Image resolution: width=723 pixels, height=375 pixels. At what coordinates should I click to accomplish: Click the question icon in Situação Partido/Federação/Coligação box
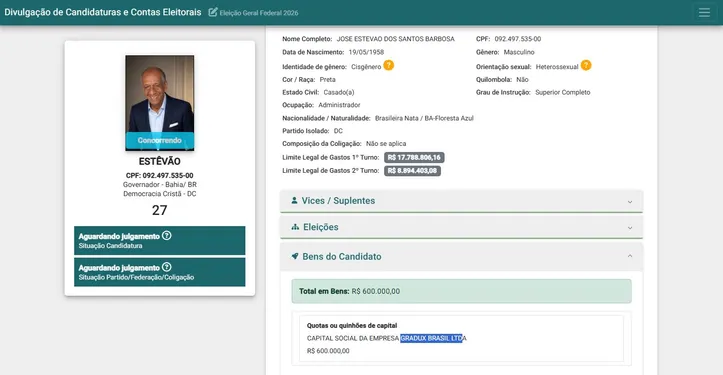pyautogui.click(x=167, y=267)
